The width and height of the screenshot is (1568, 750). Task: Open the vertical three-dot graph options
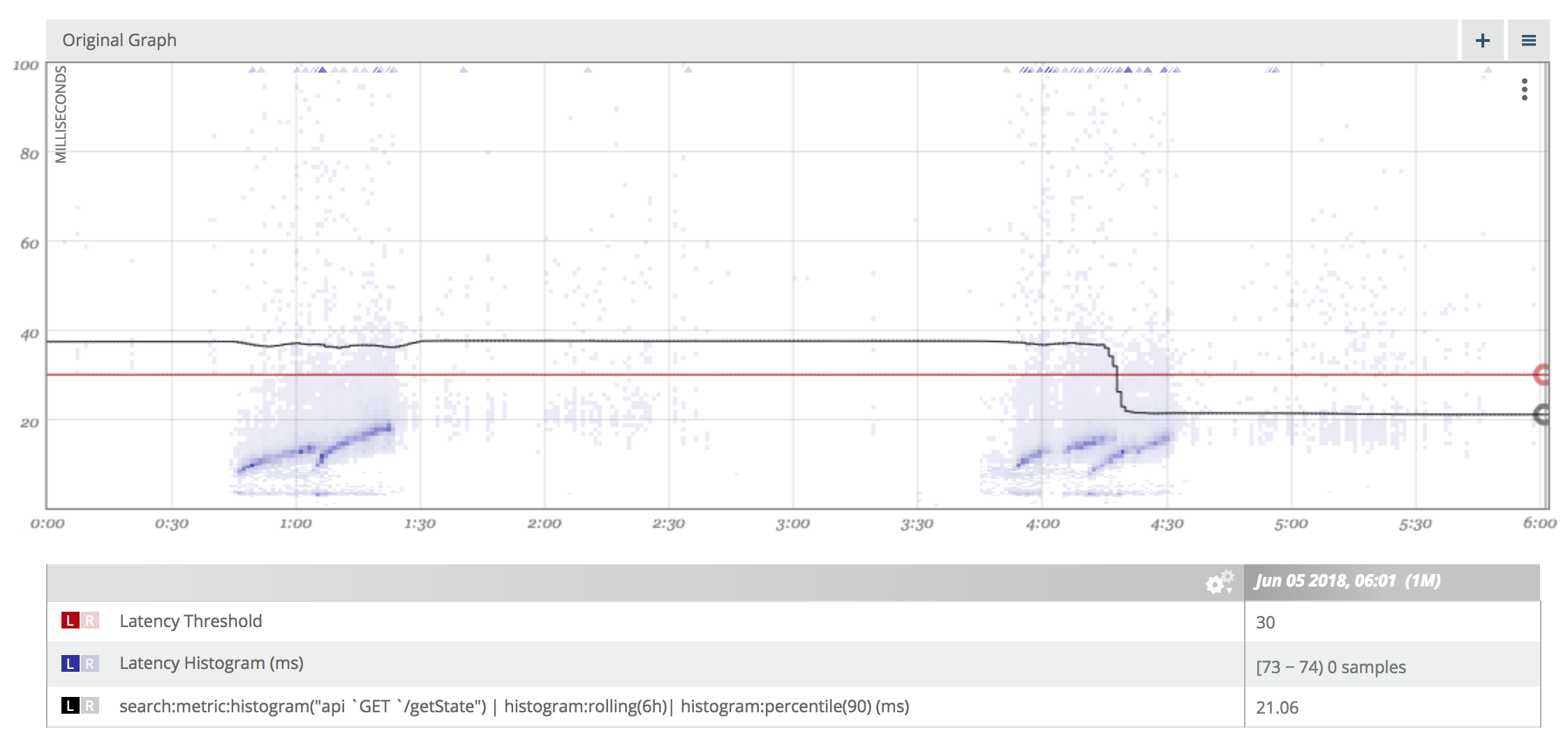point(1525,89)
